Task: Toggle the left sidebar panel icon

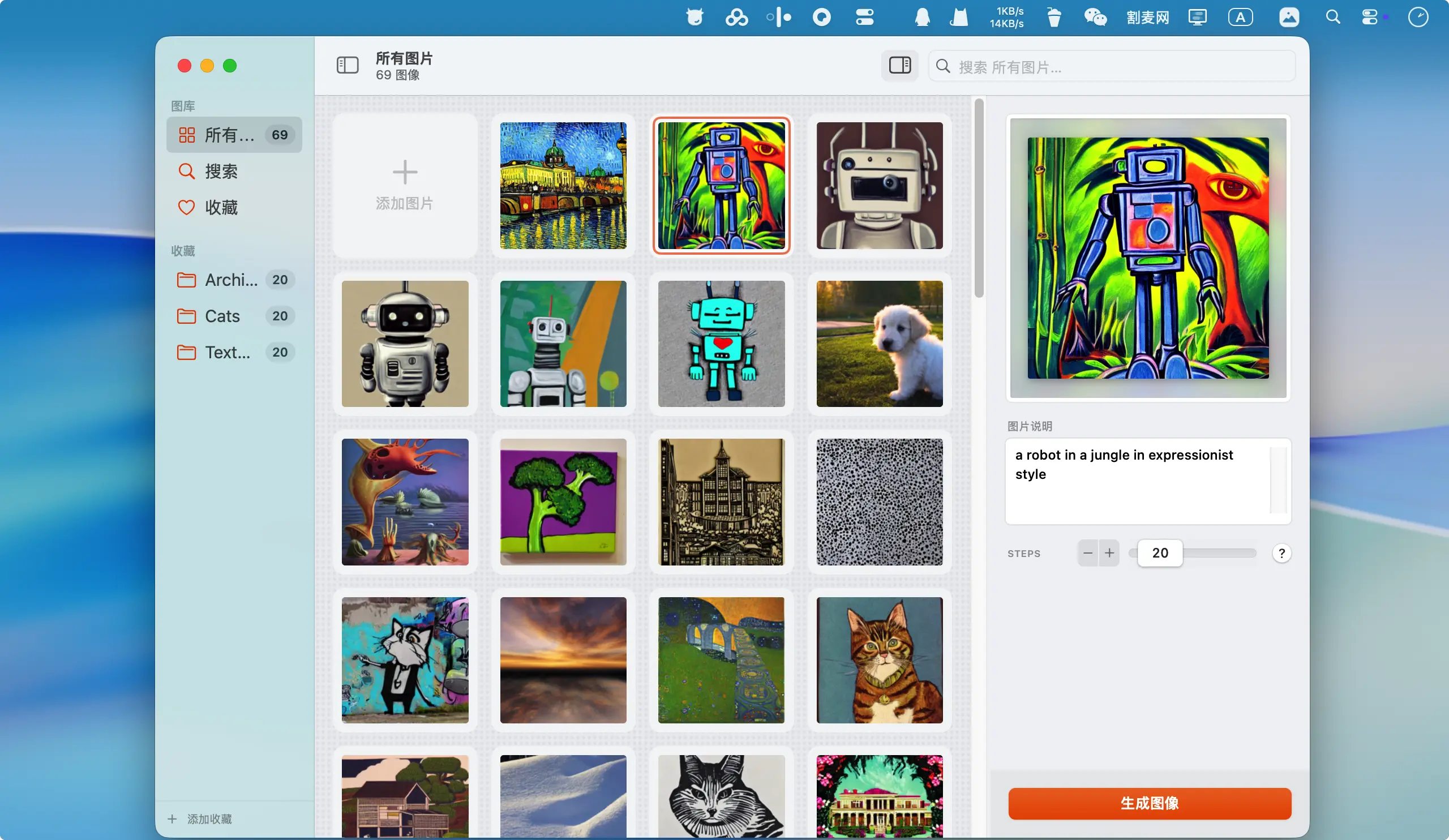Action: 348,65
